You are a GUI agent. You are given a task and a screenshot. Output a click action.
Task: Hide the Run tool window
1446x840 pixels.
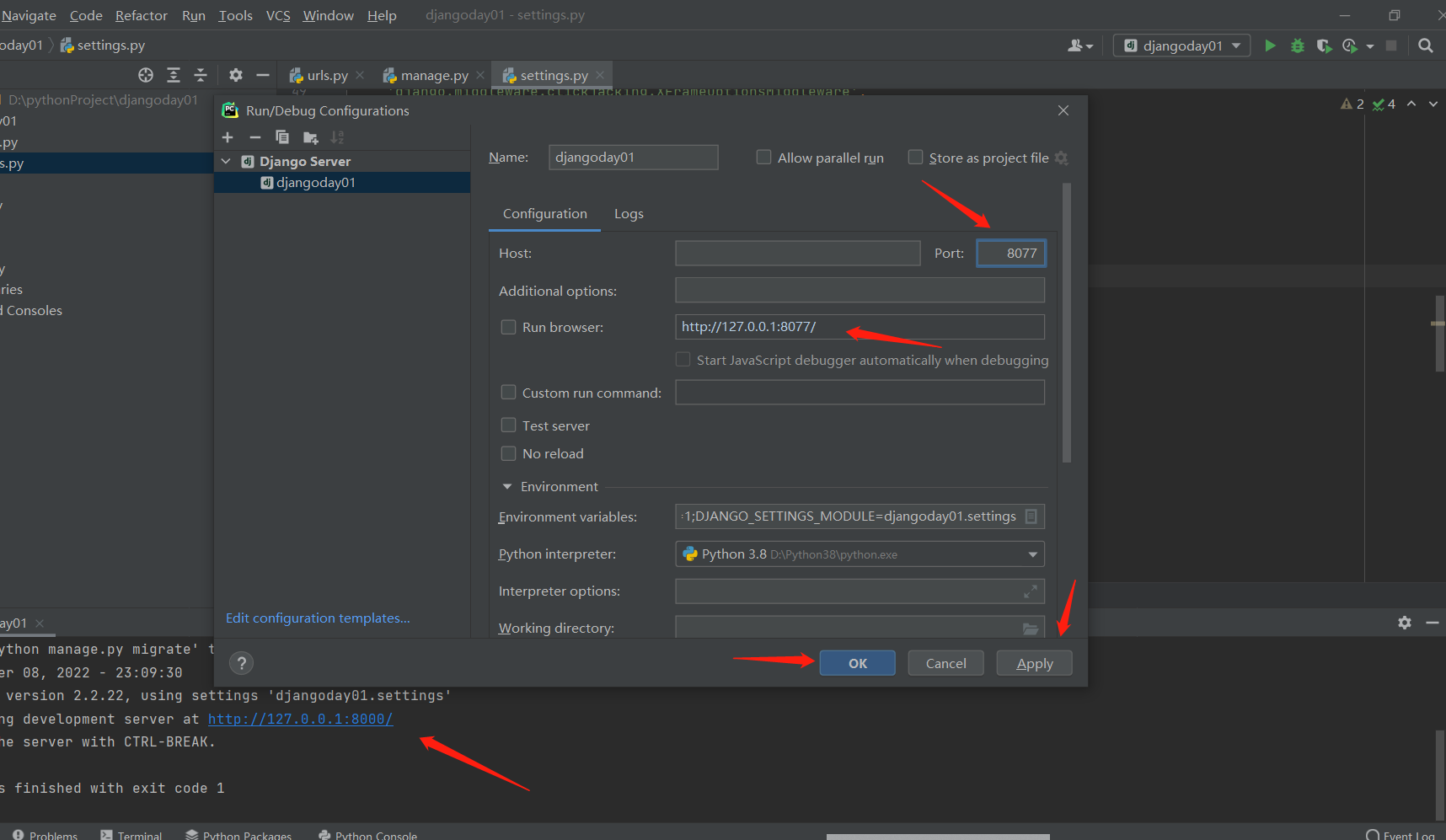tap(1432, 623)
